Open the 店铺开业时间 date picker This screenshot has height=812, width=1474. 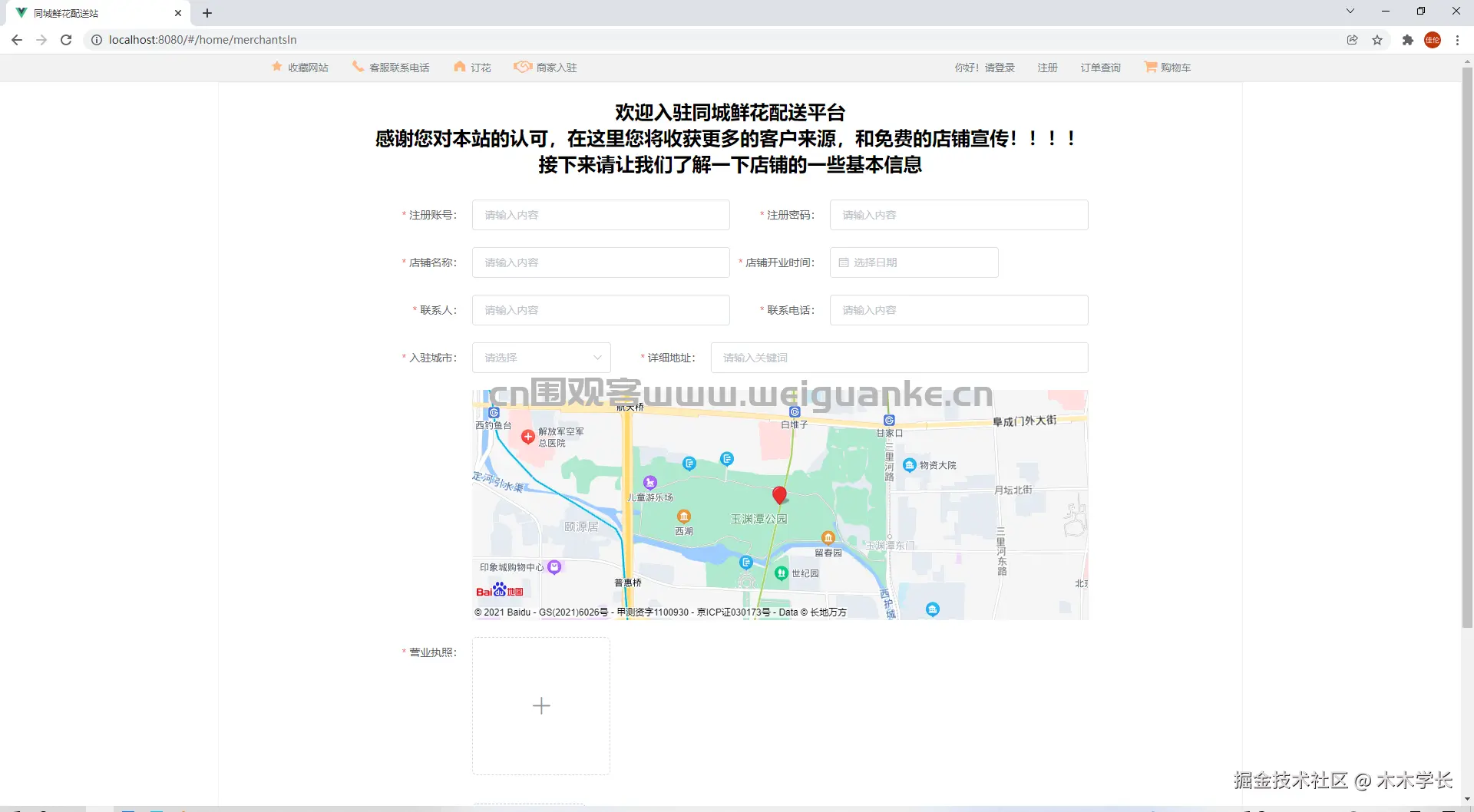[x=914, y=262]
